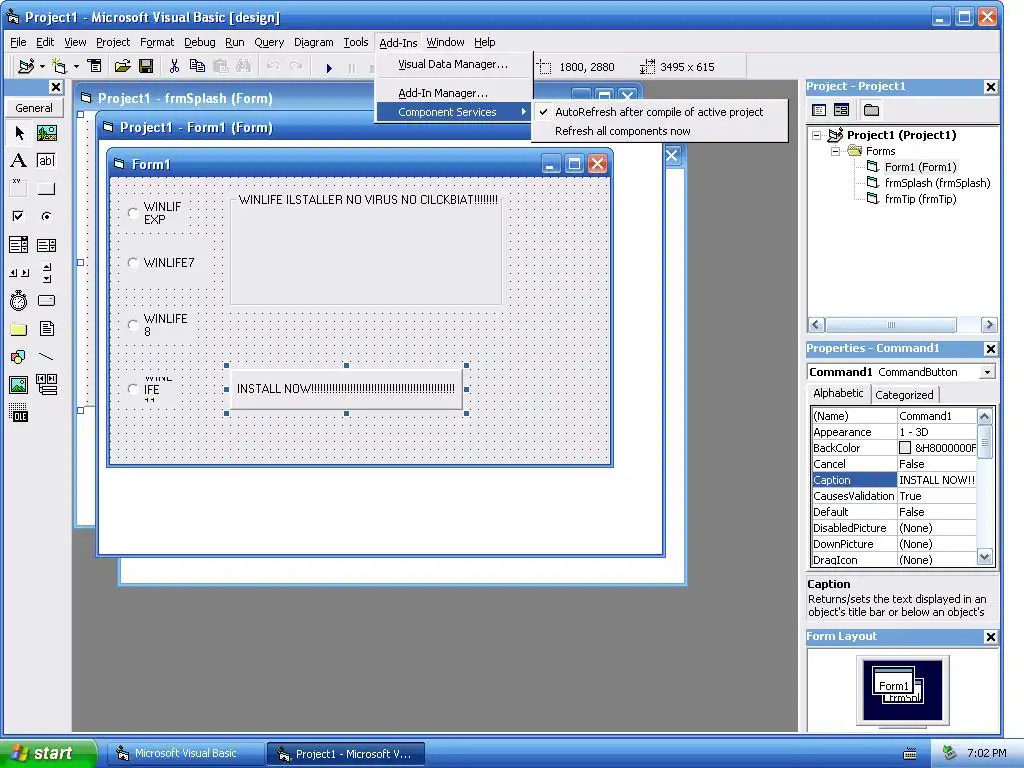The image size is (1024, 768).
Task: Start the program with the Run arrow
Action: click(x=329, y=67)
